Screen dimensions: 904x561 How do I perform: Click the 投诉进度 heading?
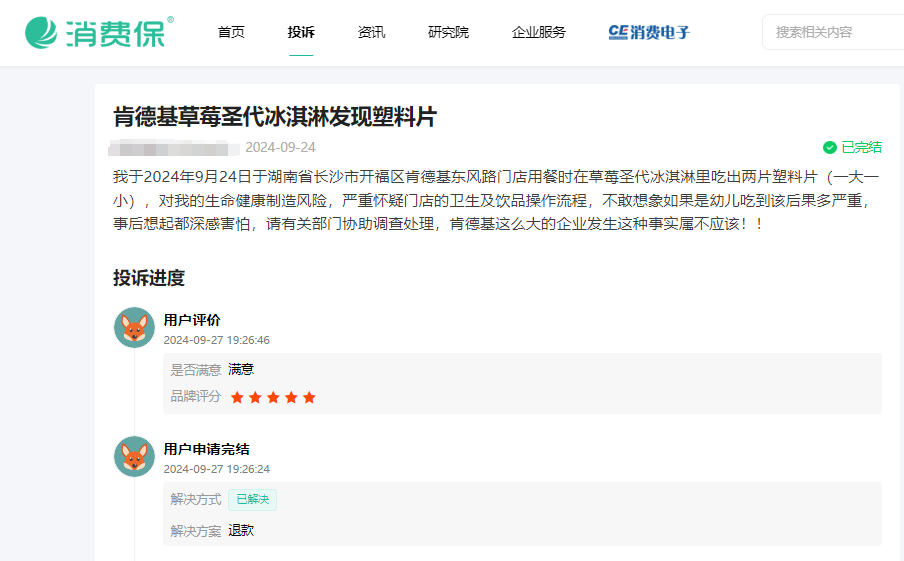click(x=149, y=278)
